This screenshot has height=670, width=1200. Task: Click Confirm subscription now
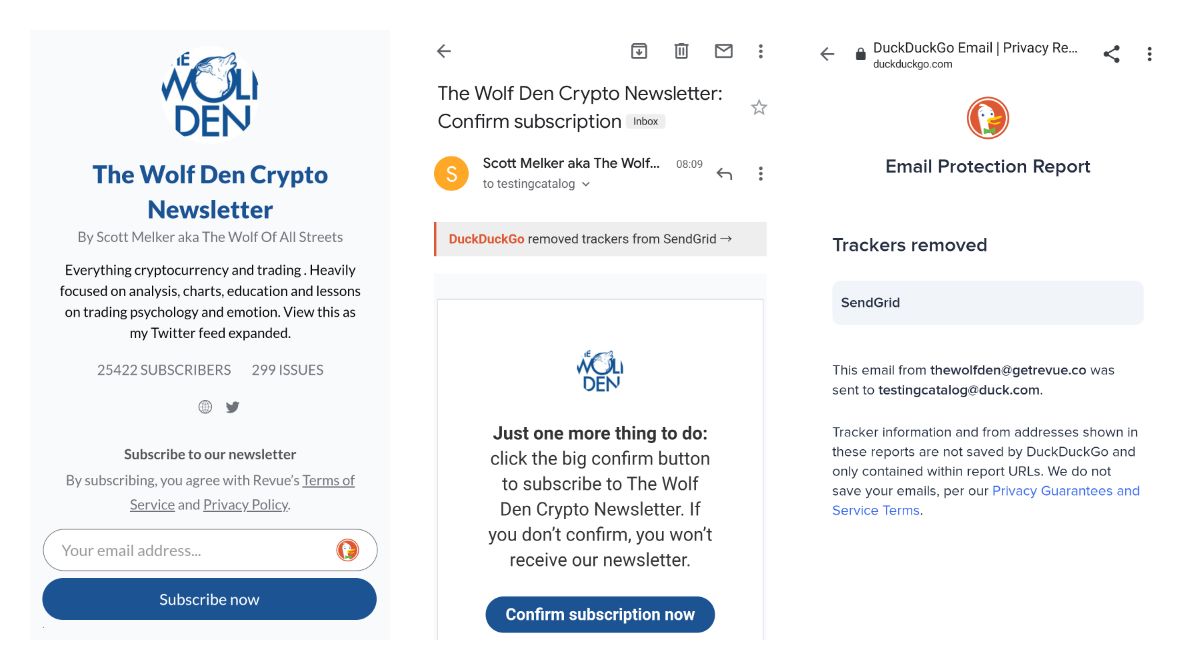pos(599,614)
